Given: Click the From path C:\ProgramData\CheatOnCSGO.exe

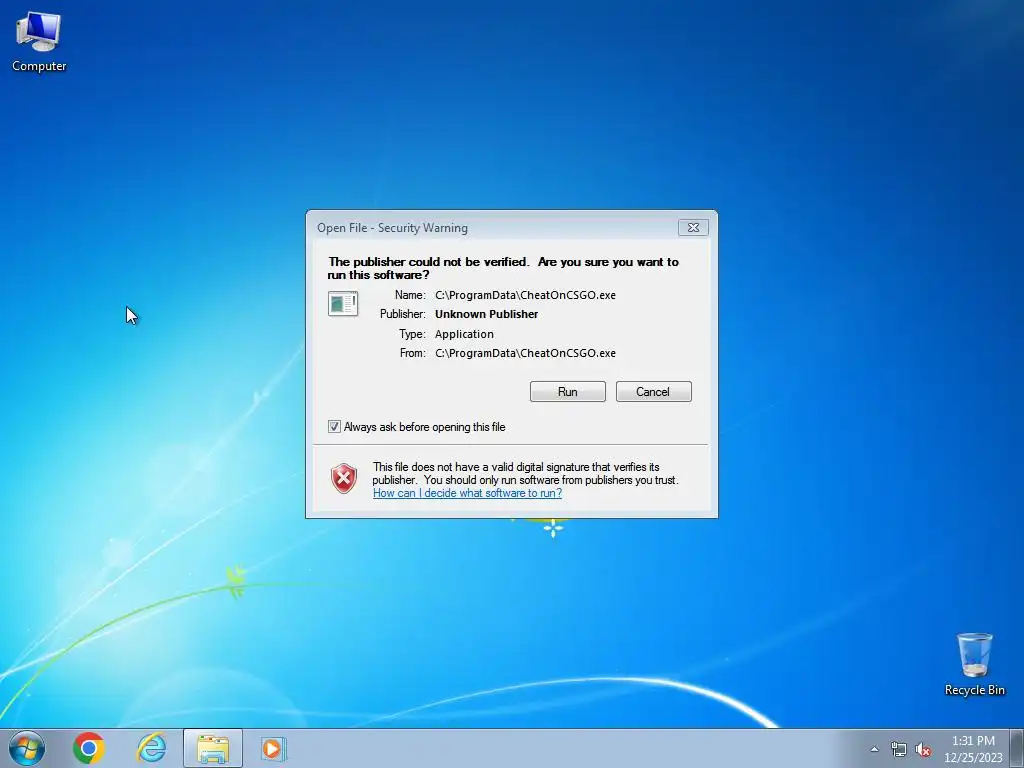Looking at the screenshot, I should tap(525, 353).
